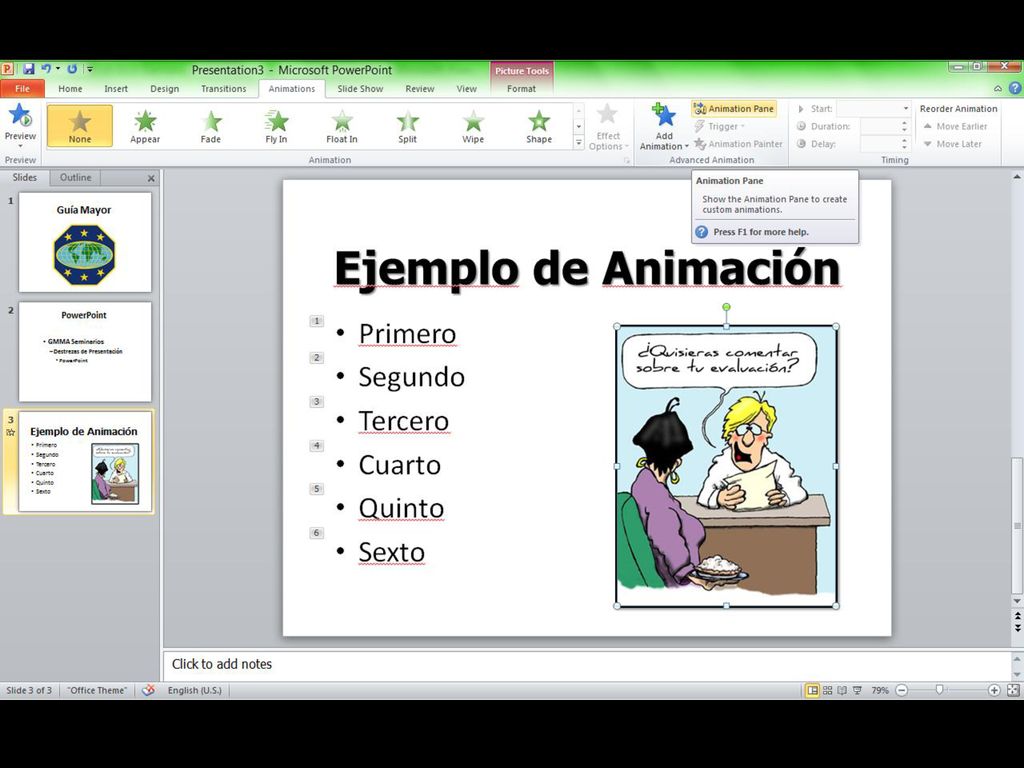Switch to the Design ribbon tab
Screen dimensions: 1024x768
pos(164,89)
